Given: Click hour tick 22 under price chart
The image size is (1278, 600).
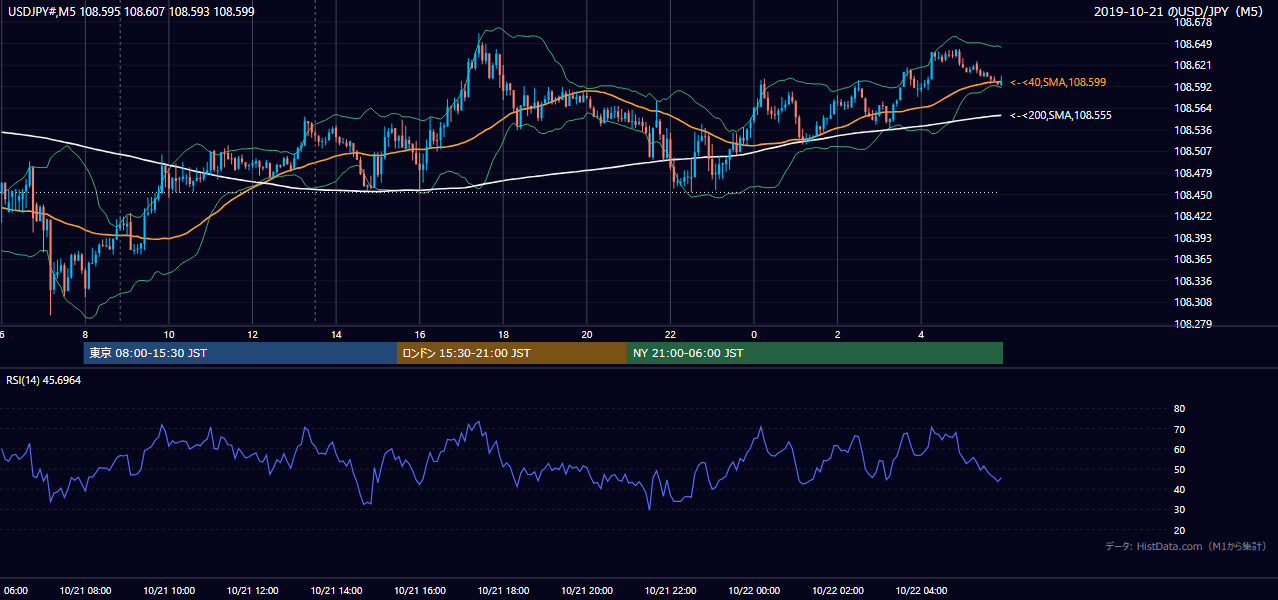Looking at the screenshot, I should point(670,334).
